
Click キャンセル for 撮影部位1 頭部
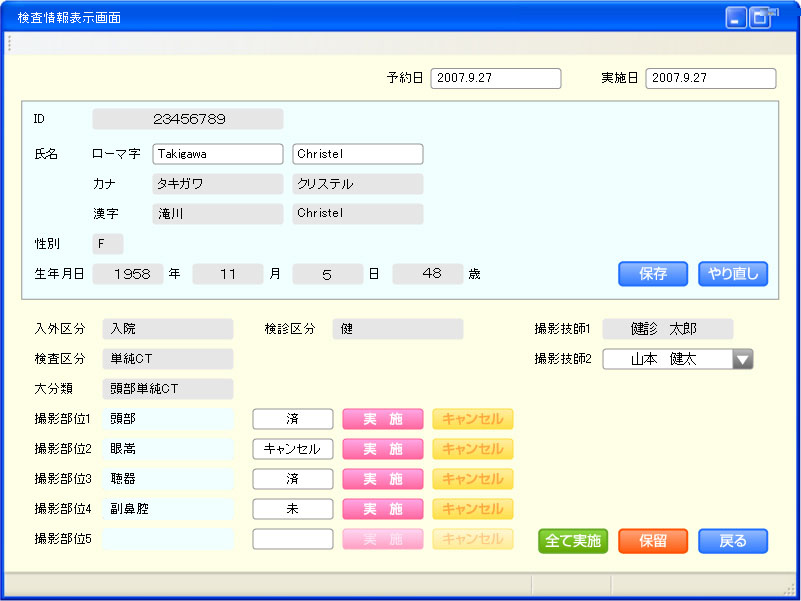coord(473,419)
